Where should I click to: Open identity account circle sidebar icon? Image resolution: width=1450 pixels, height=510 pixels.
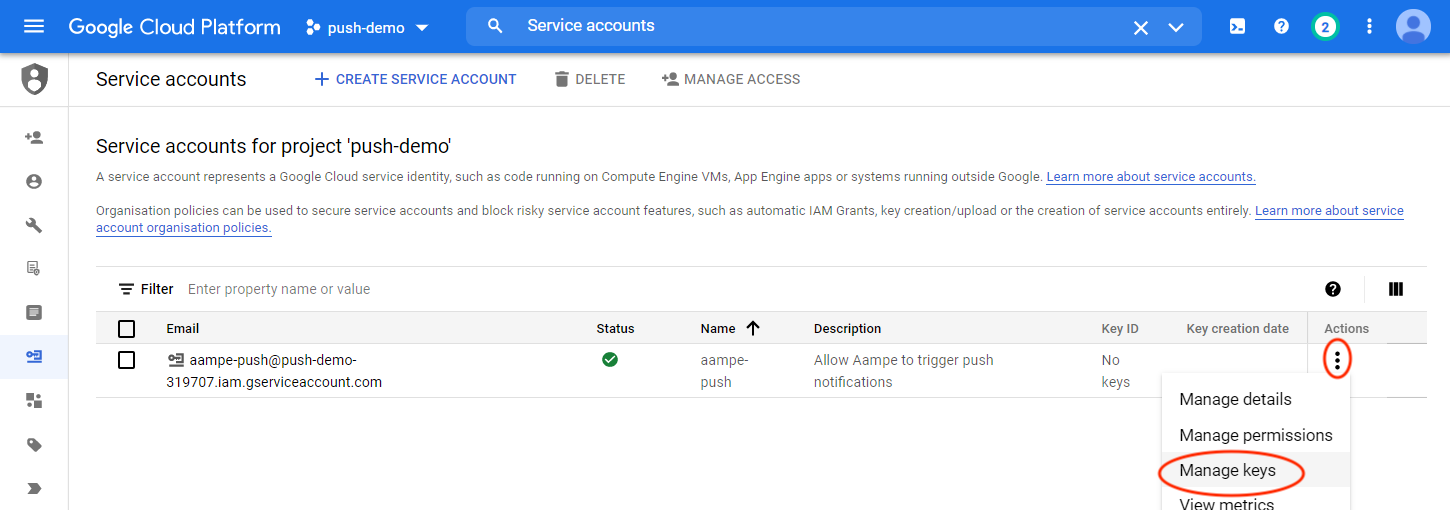(34, 182)
